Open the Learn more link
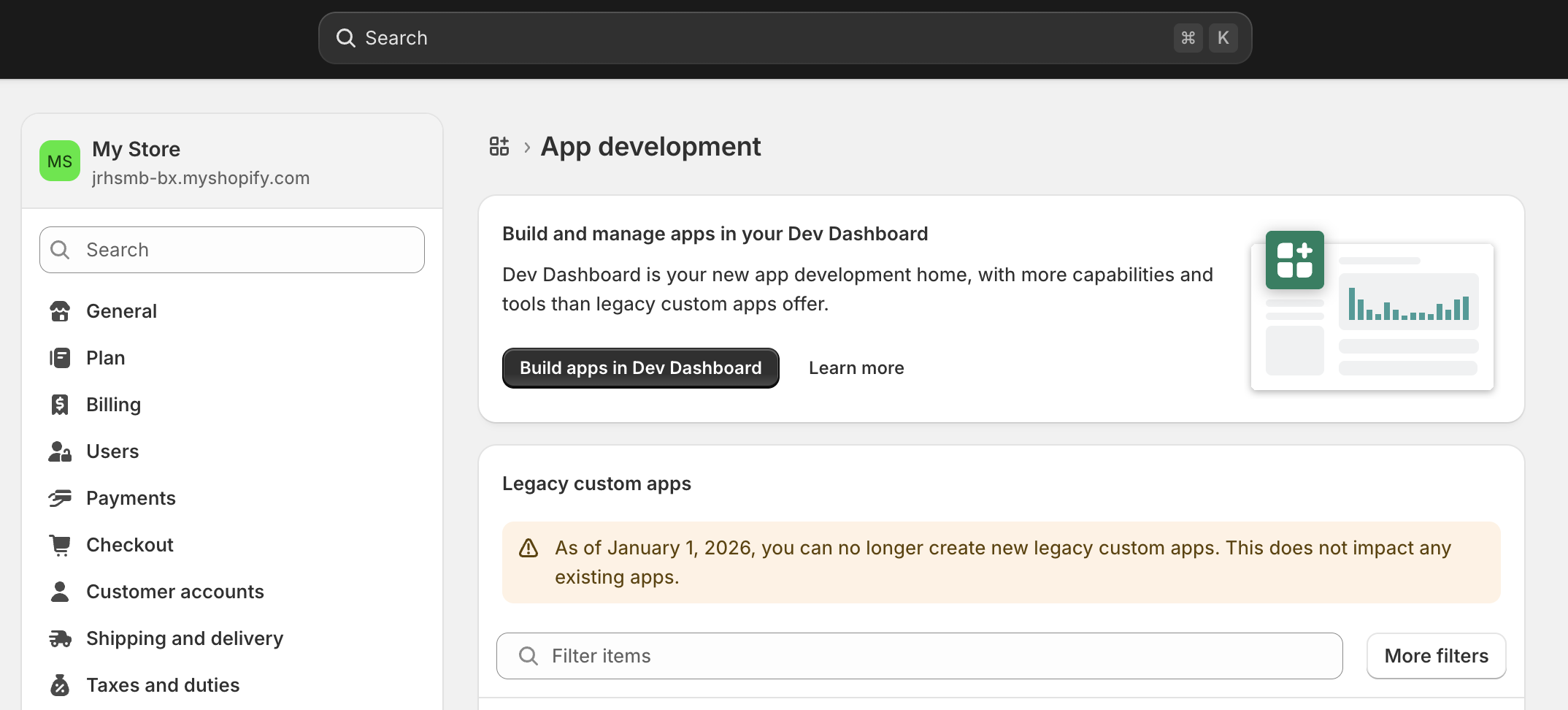This screenshot has width=1568, height=710. click(856, 367)
